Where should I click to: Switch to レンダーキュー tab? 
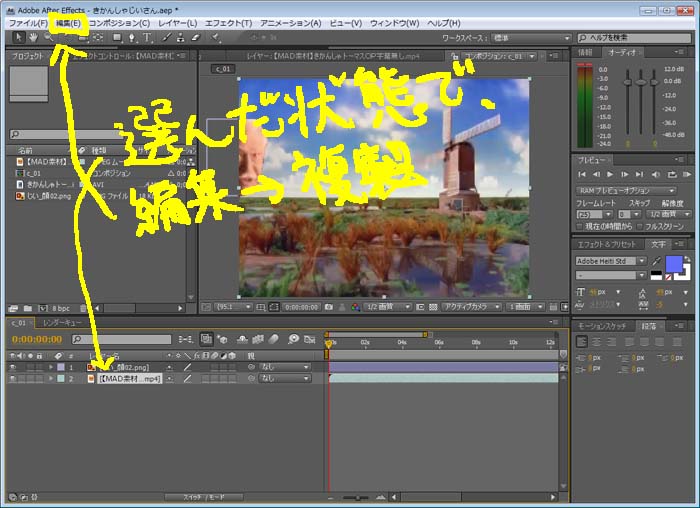click(62, 323)
